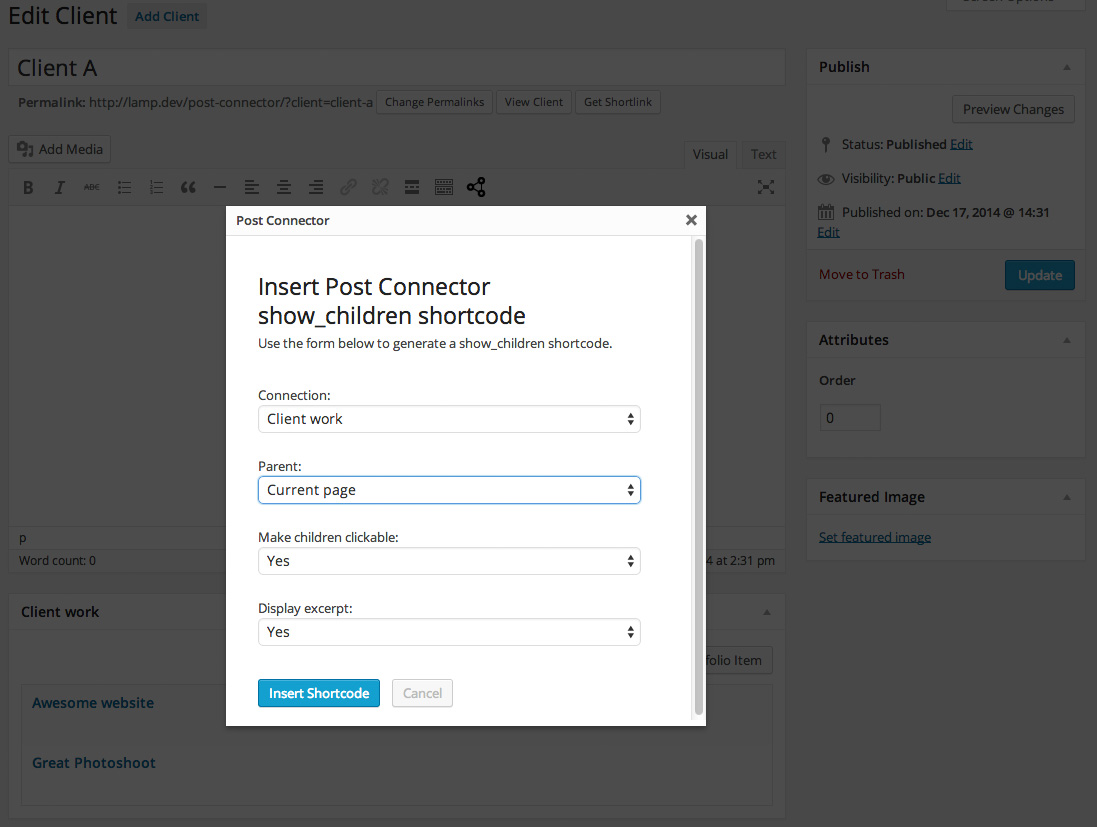Viewport: 1097px width, 827px height.
Task: Click the insert link icon
Action: coord(348,188)
